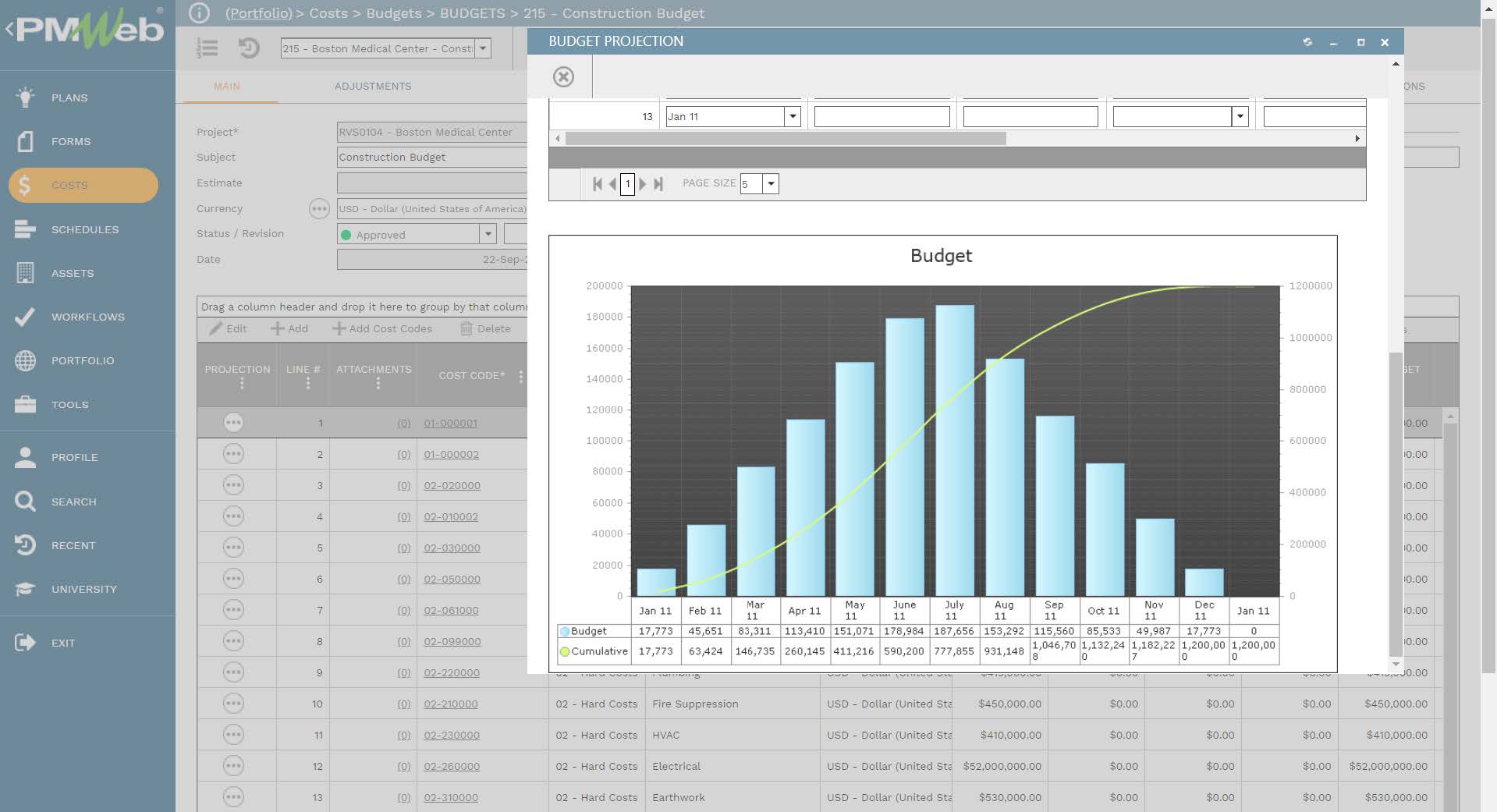Open cost code 01-000001 link
Screen dimensions: 1497x812
[451, 423]
